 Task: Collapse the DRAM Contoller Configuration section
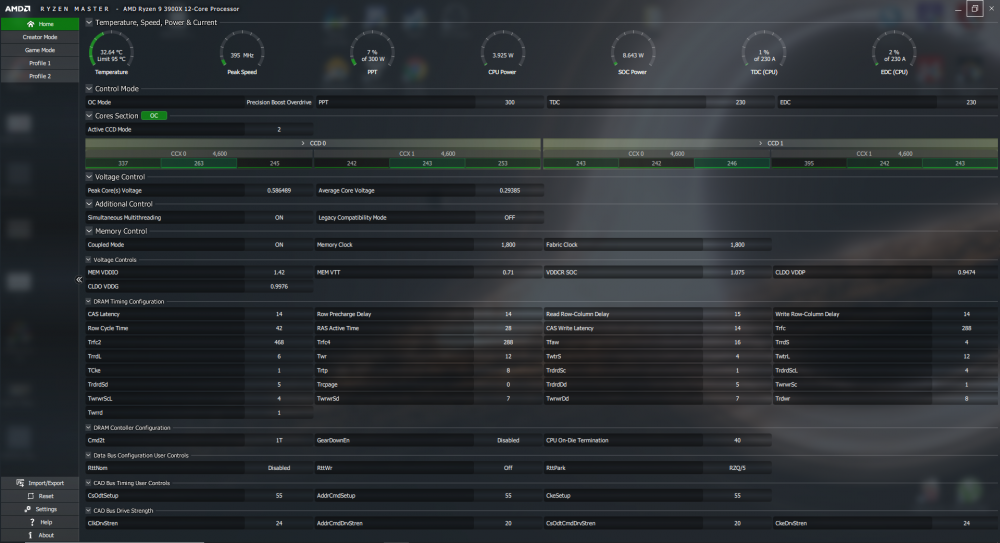(89, 428)
